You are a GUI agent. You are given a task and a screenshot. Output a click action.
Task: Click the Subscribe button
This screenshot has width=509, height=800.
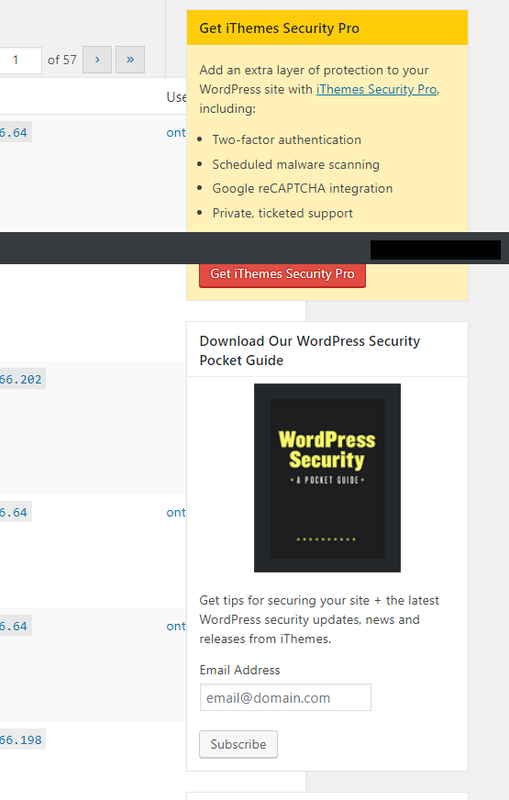tap(238, 744)
